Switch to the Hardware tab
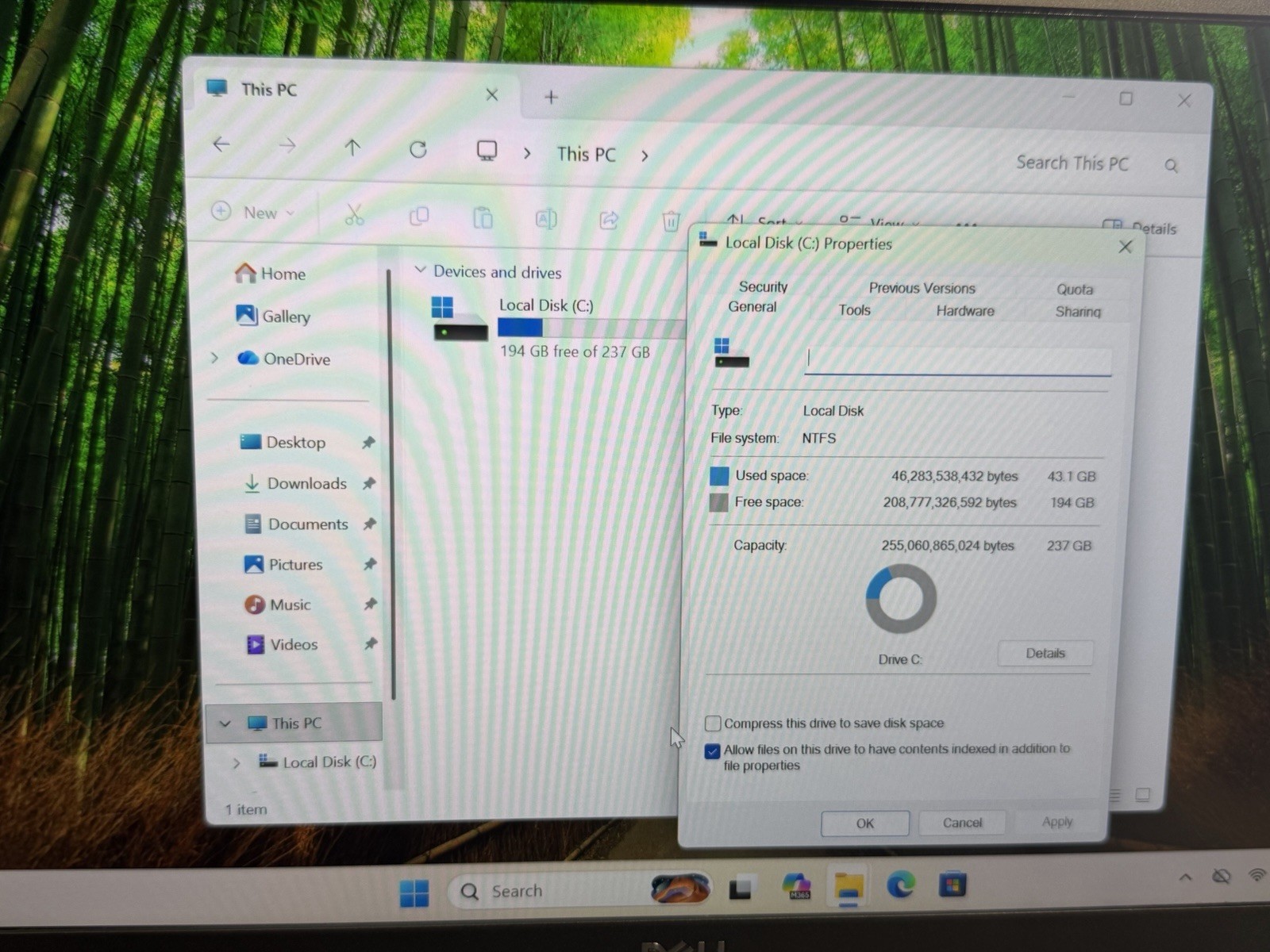Screen dimensions: 1270x952 (x=964, y=311)
